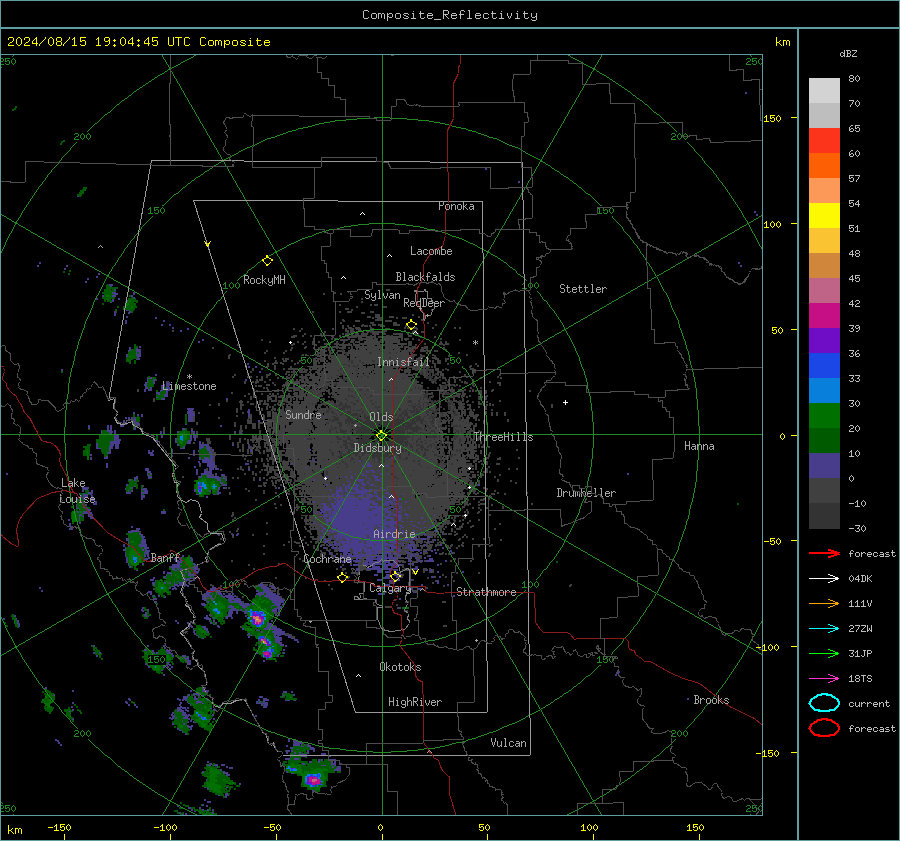Click the Sundre town label
The image size is (900, 841).
coord(303,415)
